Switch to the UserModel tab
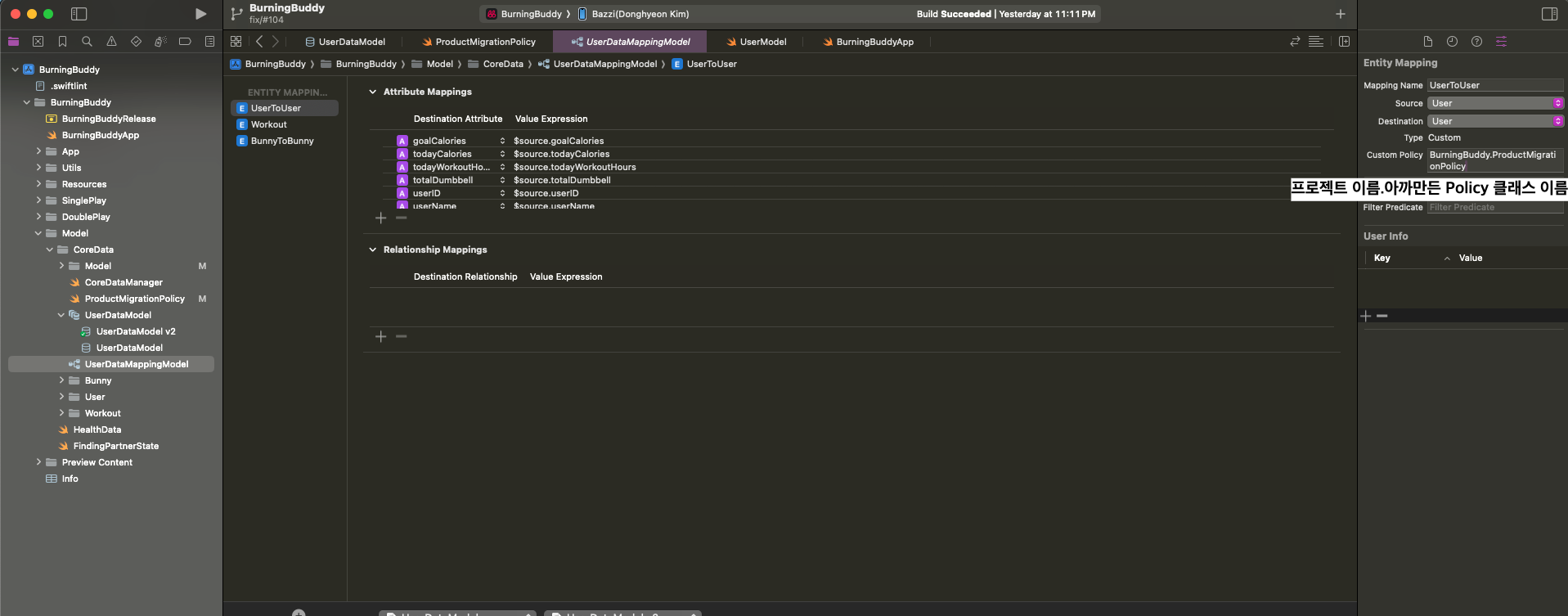The width and height of the screenshot is (1568, 616). pos(757,42)
